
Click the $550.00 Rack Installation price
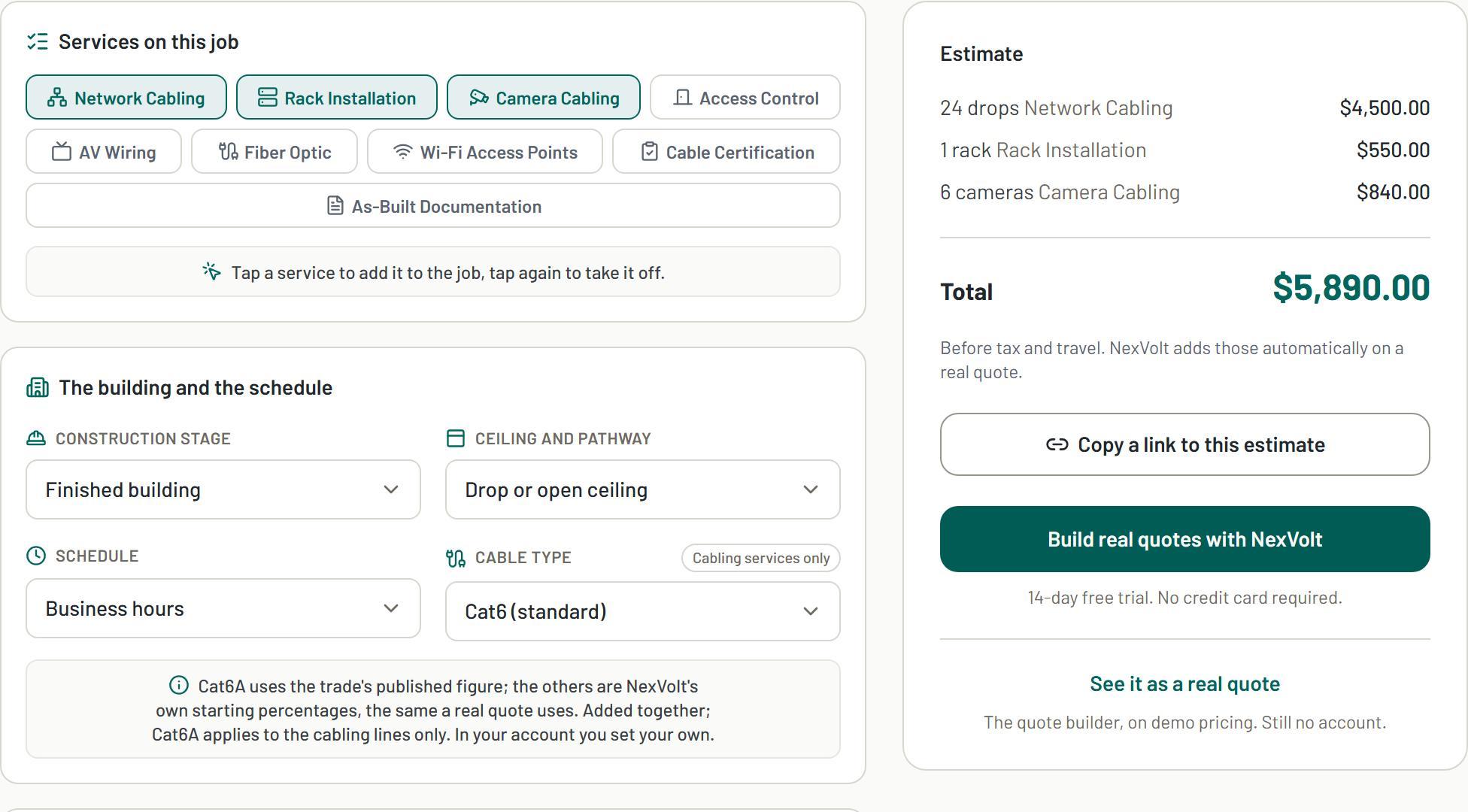pyautogui.click(x=1393, y=150)
